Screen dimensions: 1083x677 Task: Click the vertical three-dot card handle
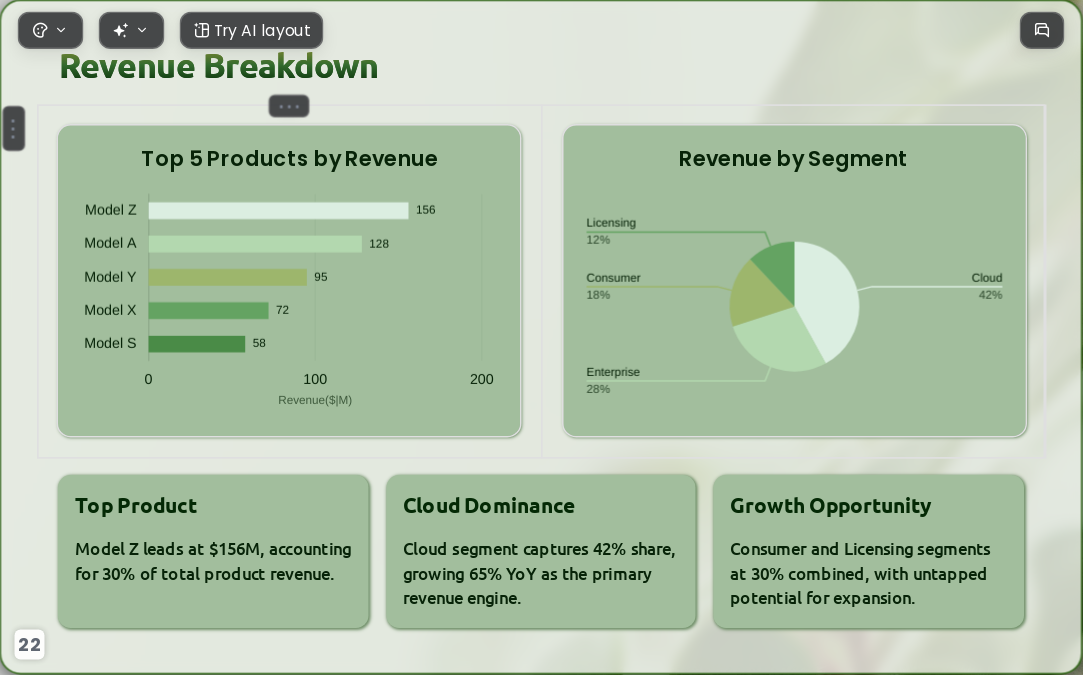[14, 128]
